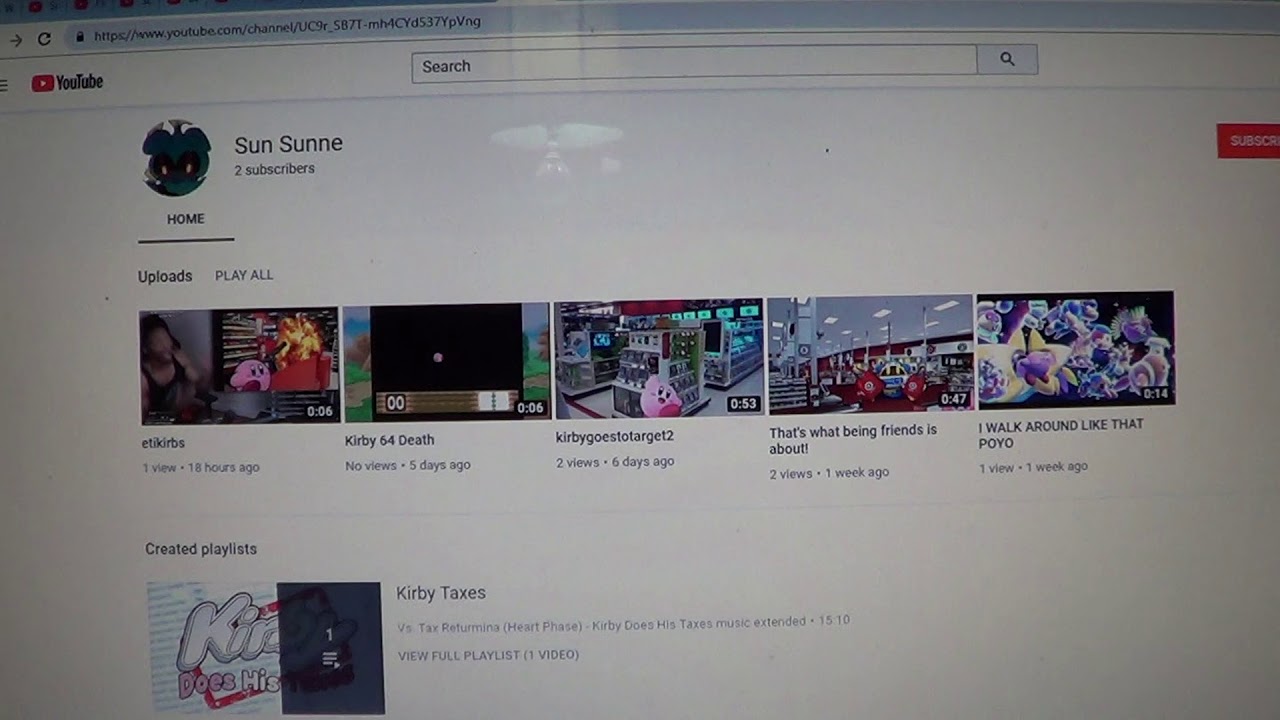Click the "2 subscribers" text
Viewport: 1280px width, 720px height.
click(274, 169)
